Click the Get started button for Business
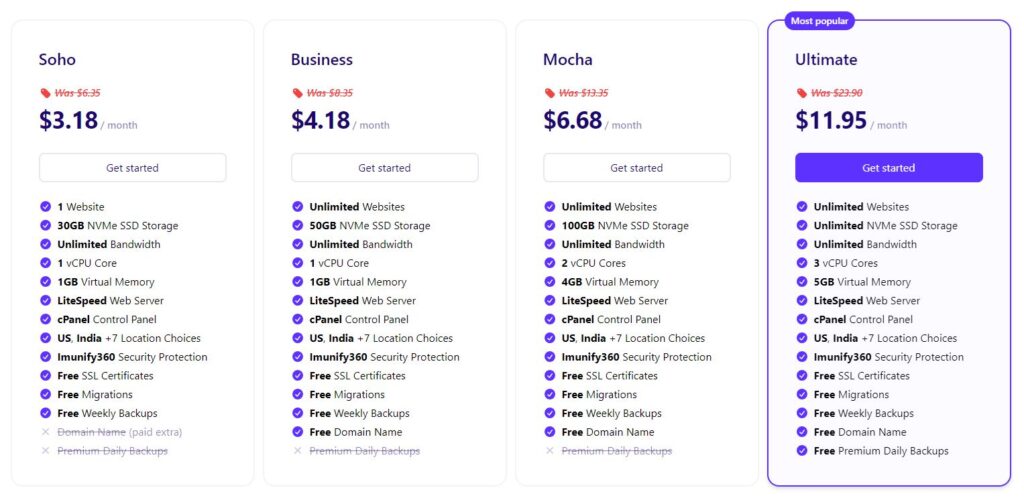1024x498 pixels. [x=385, y=168]
